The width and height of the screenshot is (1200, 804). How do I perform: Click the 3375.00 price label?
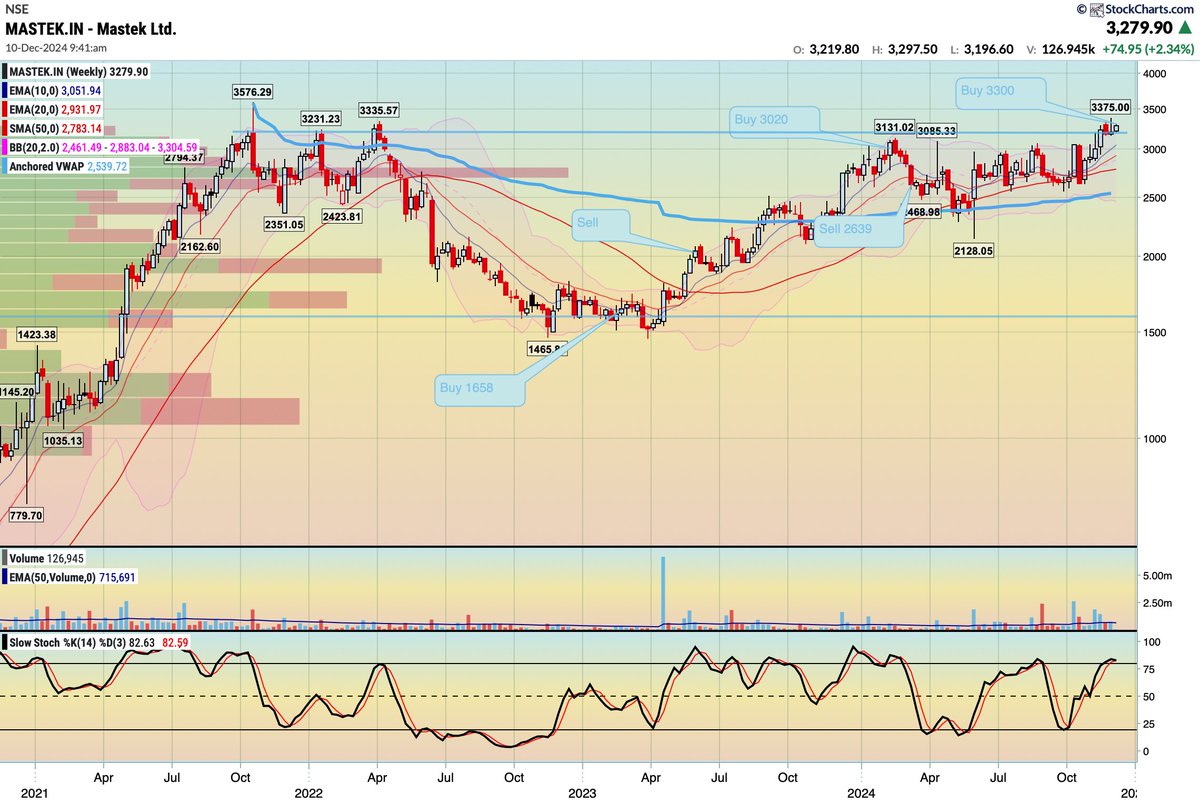click(1110, 107)
